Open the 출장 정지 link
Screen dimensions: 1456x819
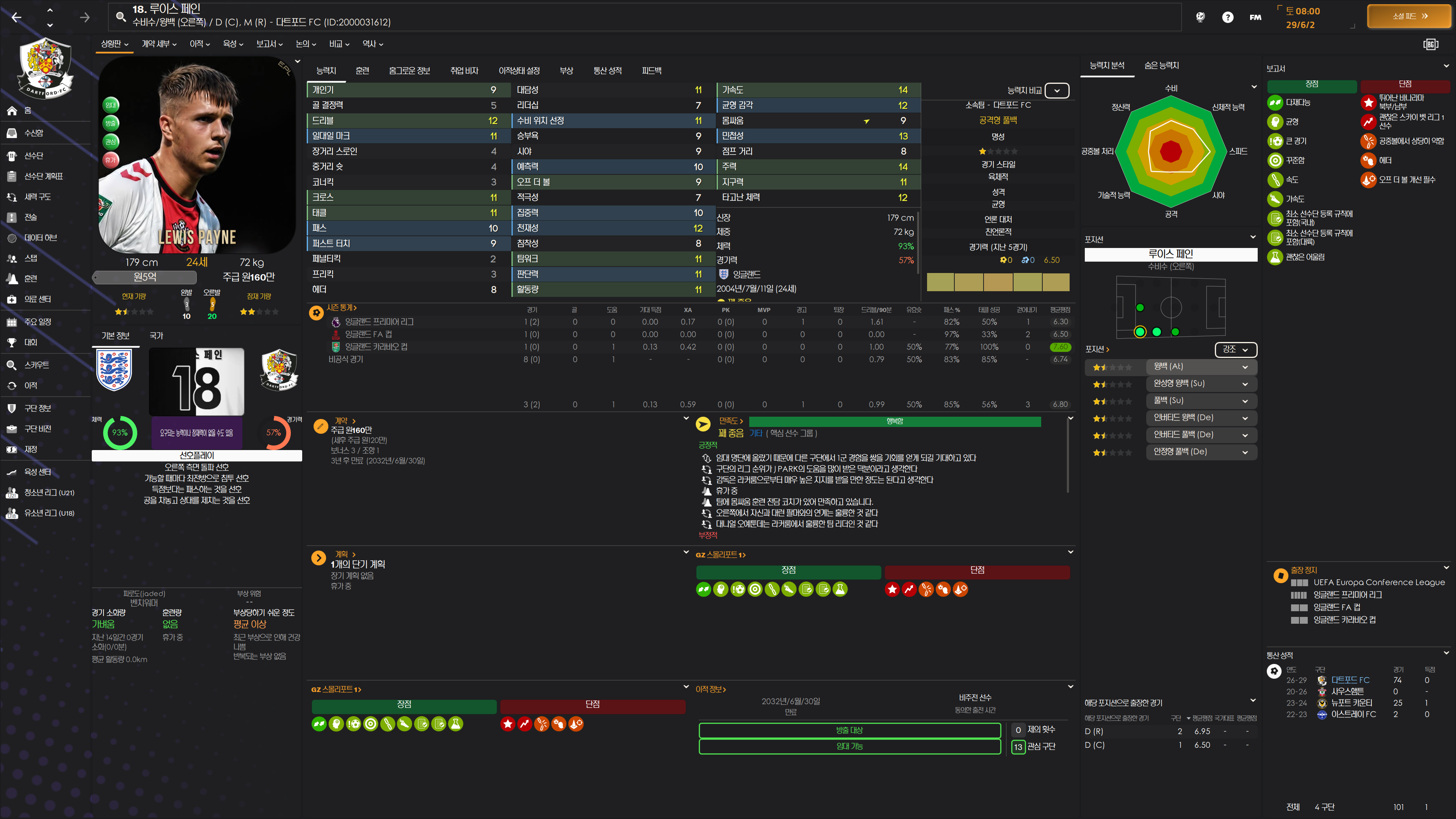tap(1304, 570)
